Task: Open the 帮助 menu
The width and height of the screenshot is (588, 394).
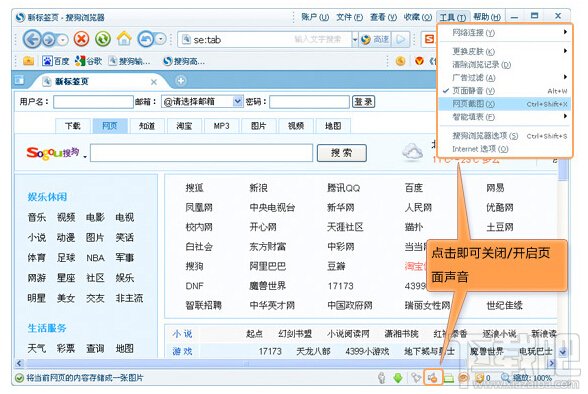Action: pos(487,17)
